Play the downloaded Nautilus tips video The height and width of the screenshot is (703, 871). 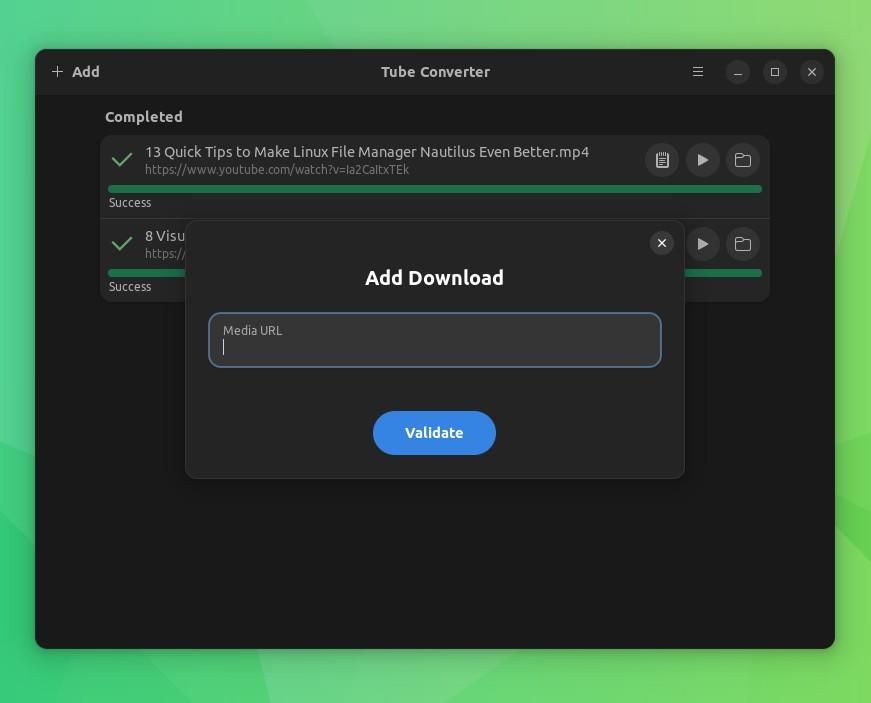coord(703,160)
